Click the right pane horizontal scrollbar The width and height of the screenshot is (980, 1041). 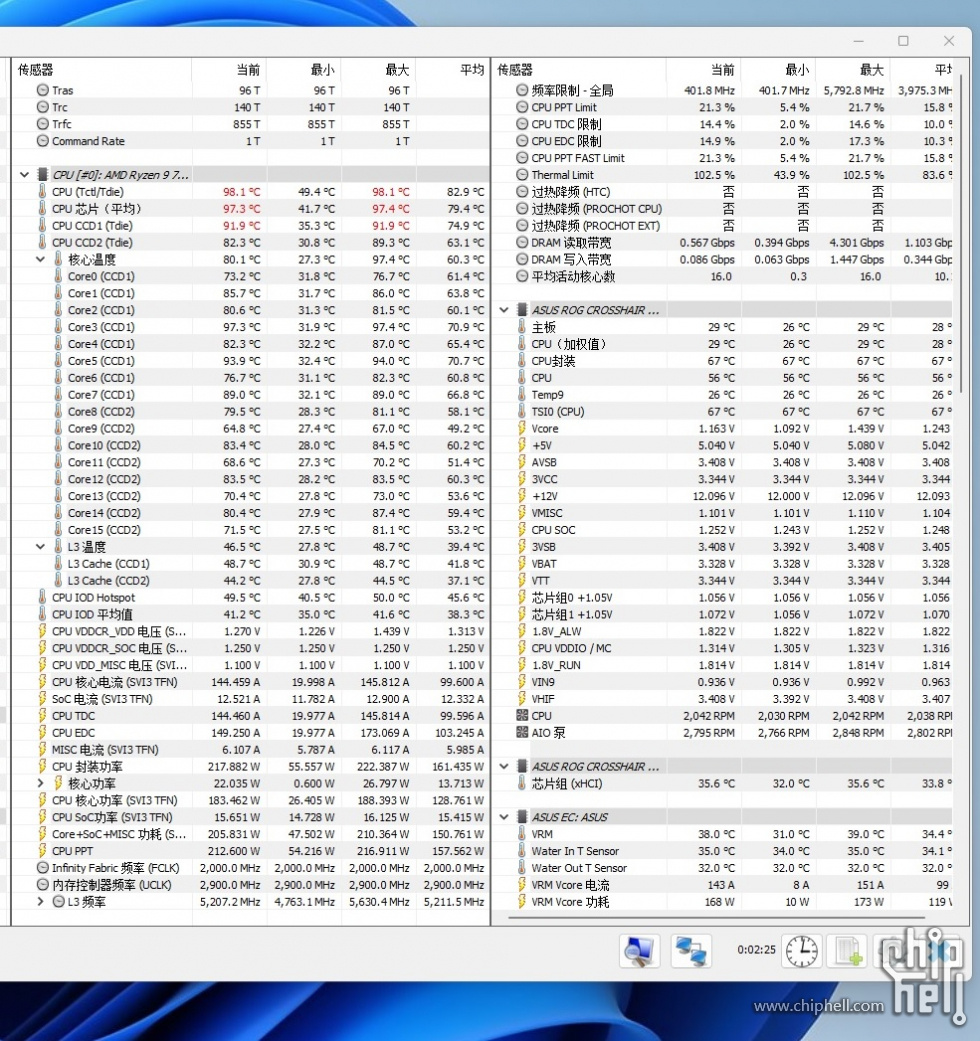click(x=717, y=918)
